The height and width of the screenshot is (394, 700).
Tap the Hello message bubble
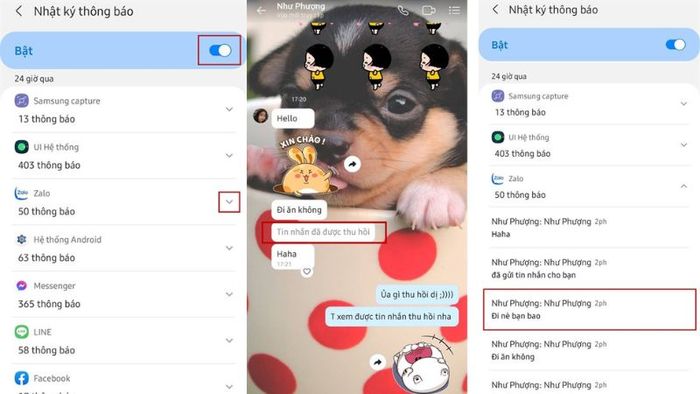pos(292,118)
